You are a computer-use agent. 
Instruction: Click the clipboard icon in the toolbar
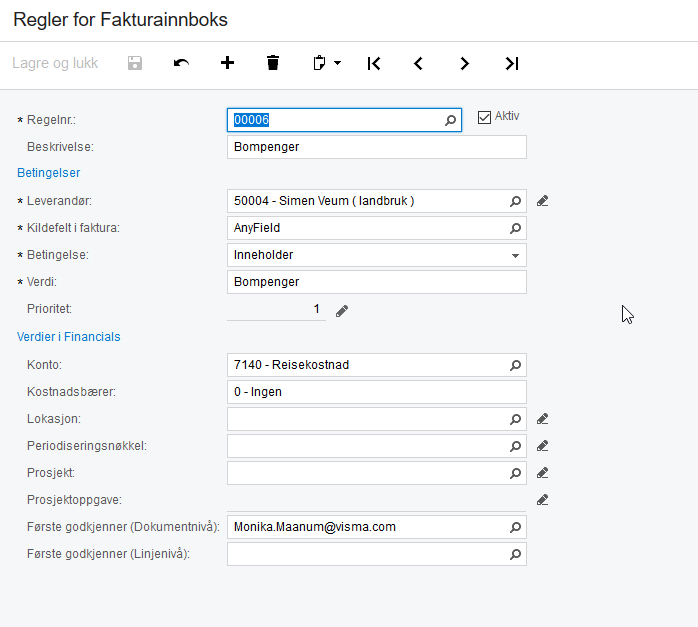319,63
